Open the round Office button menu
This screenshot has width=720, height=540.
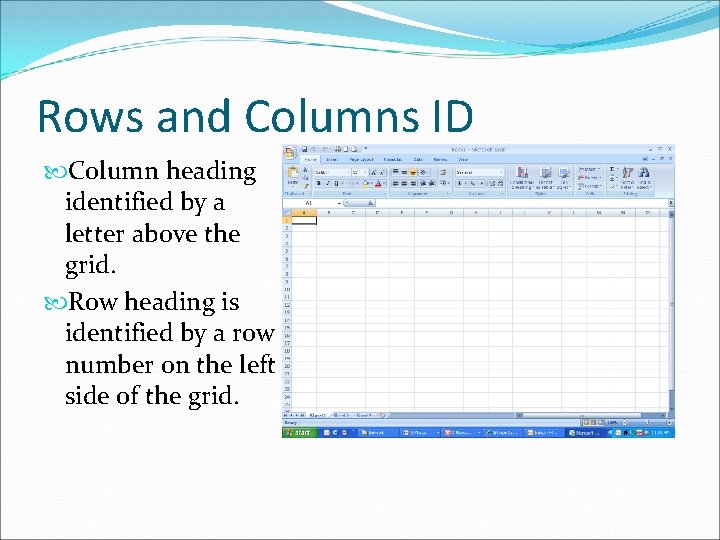(x=290, y=153)
